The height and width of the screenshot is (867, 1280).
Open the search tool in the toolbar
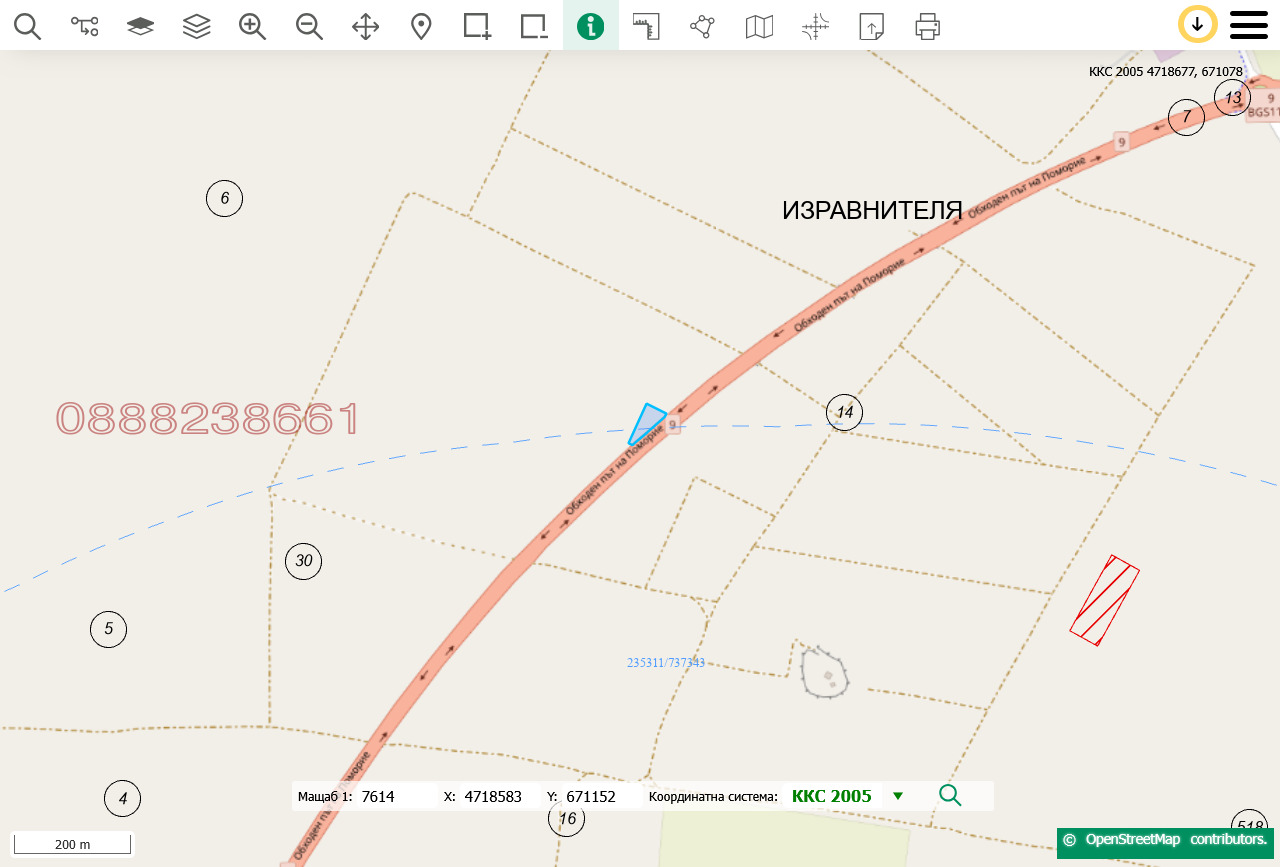click(27, 26)
